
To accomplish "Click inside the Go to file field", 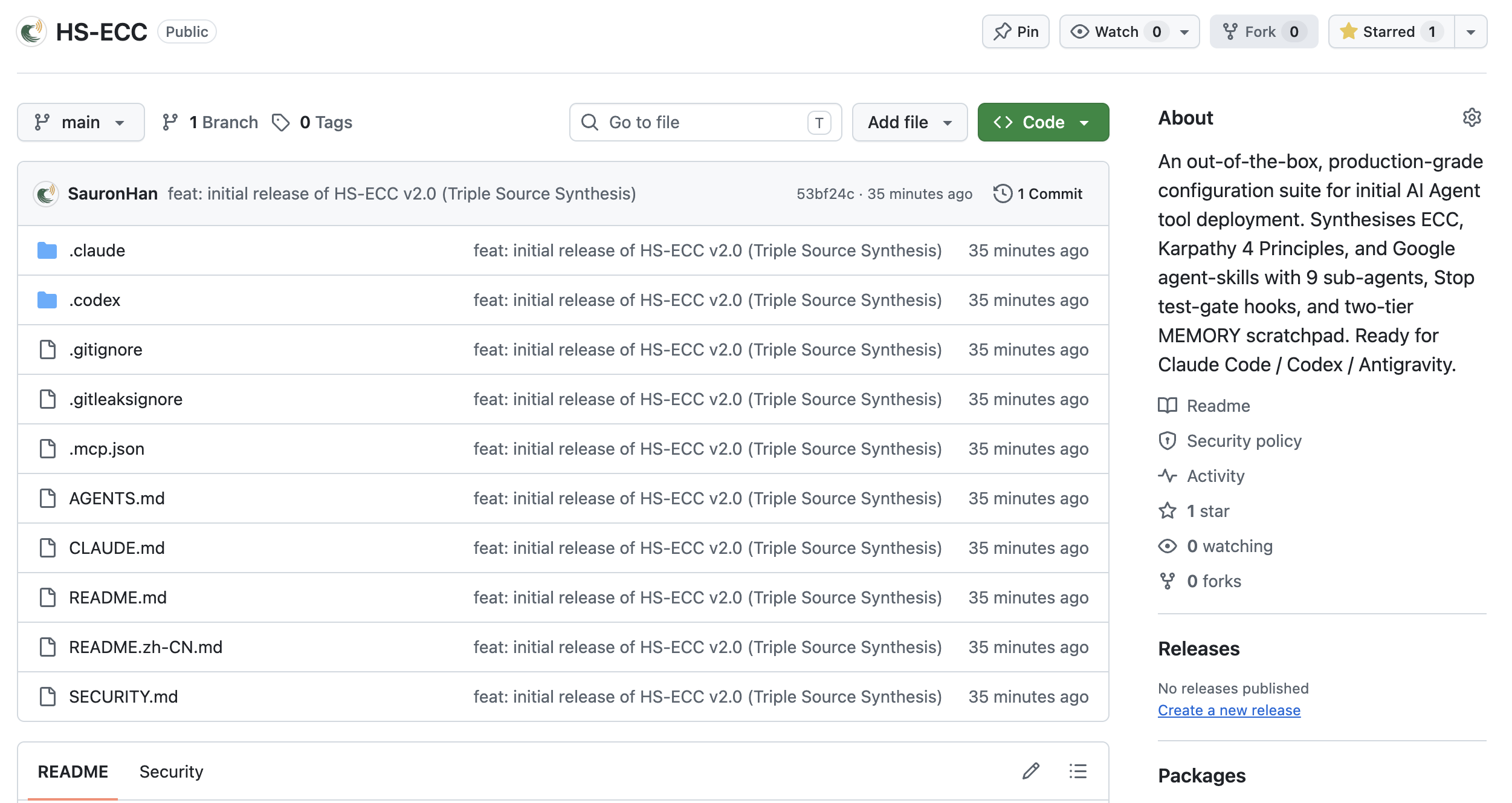I will [705, 122].
